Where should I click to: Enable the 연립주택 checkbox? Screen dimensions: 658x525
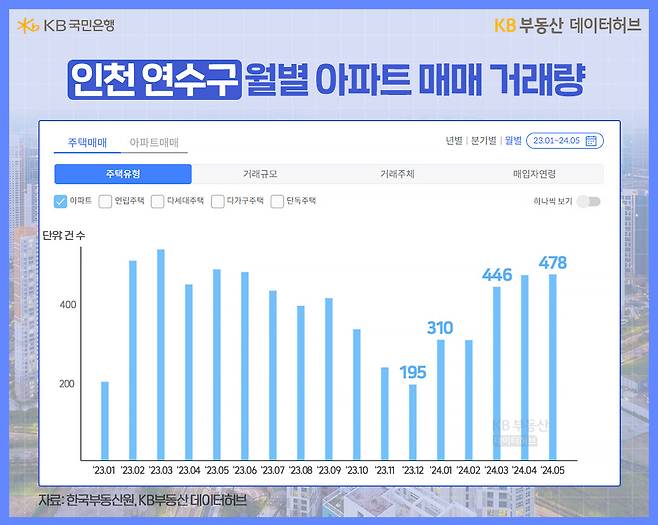tap(105, 201)
